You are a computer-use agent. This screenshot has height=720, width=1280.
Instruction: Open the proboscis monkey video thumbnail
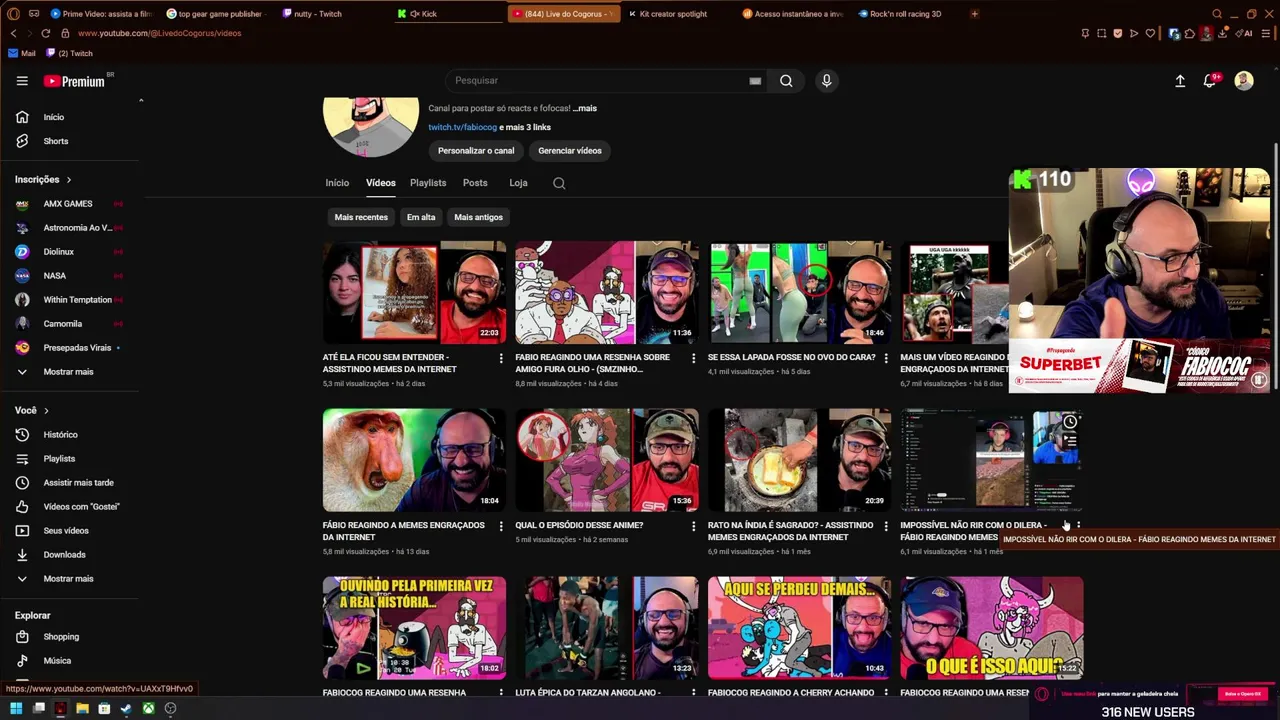(414, 460)
